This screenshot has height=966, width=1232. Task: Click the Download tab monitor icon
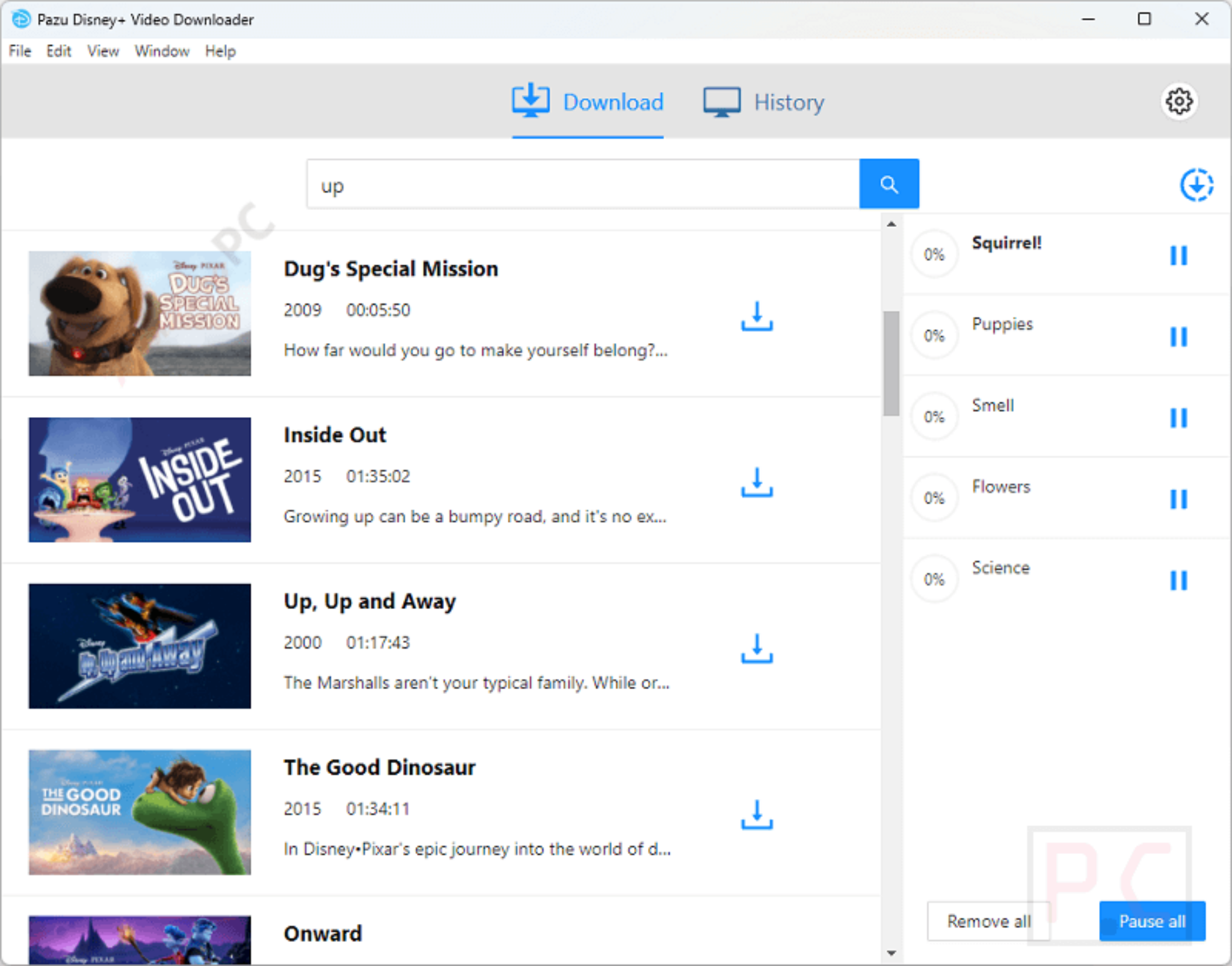530,101
